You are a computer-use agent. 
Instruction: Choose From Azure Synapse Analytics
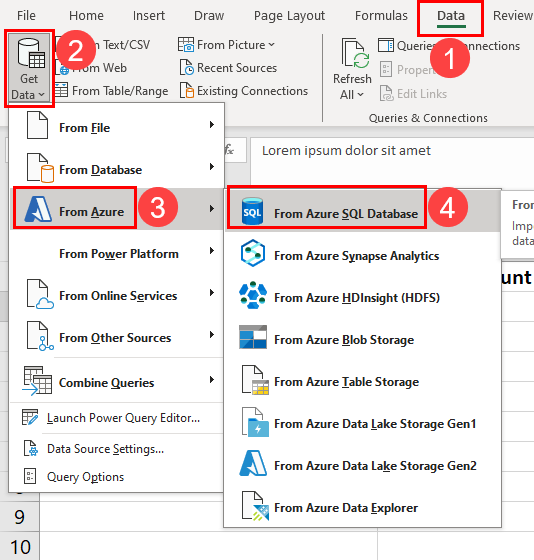363,254
